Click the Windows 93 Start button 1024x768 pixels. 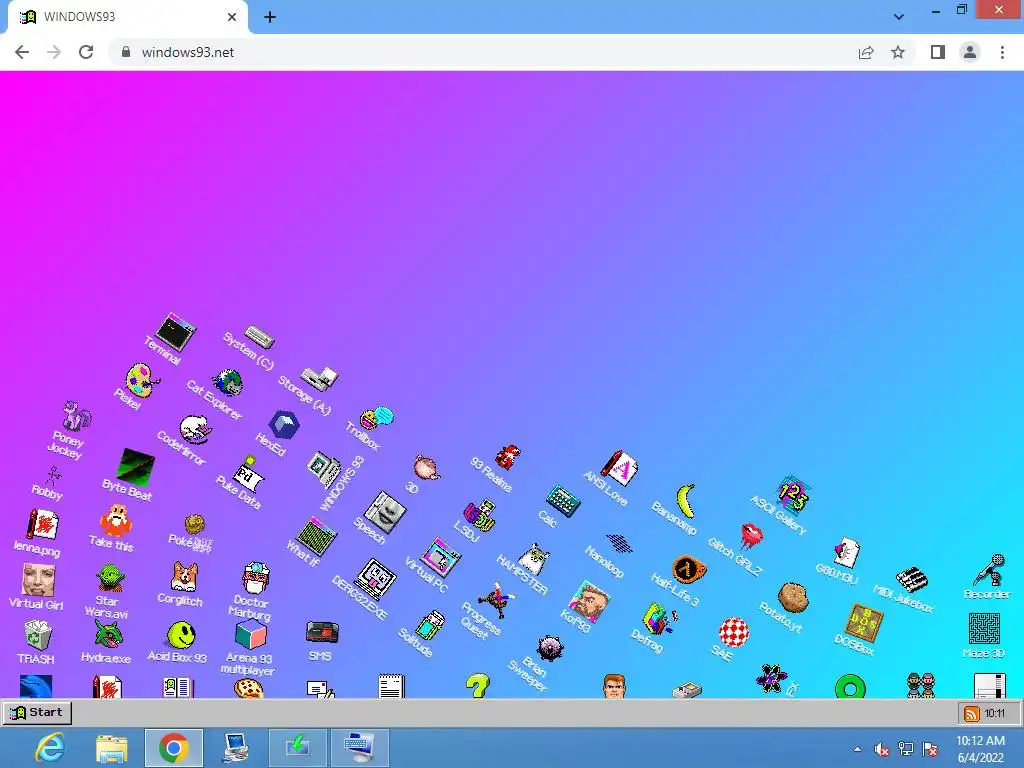(37, 712)
